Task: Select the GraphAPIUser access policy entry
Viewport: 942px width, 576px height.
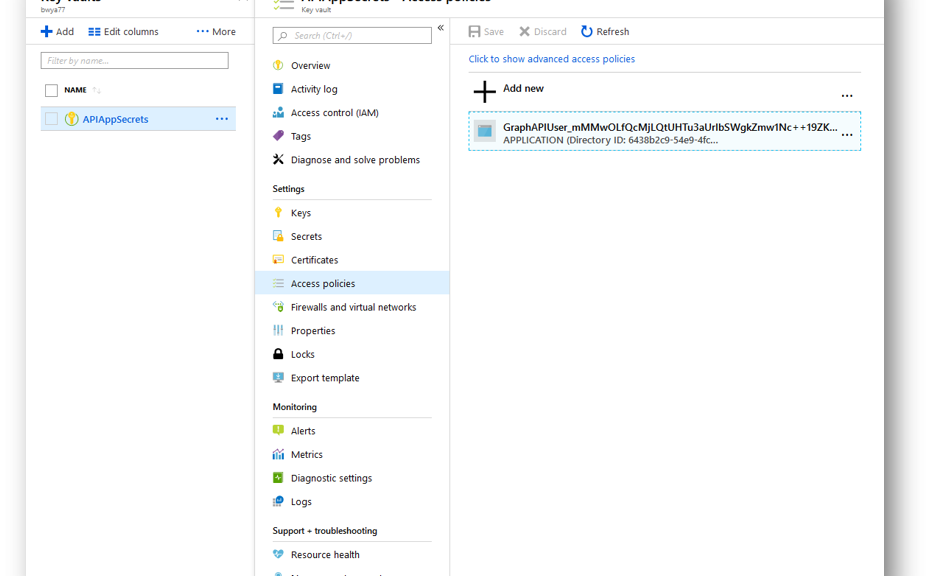Action: 664,131
